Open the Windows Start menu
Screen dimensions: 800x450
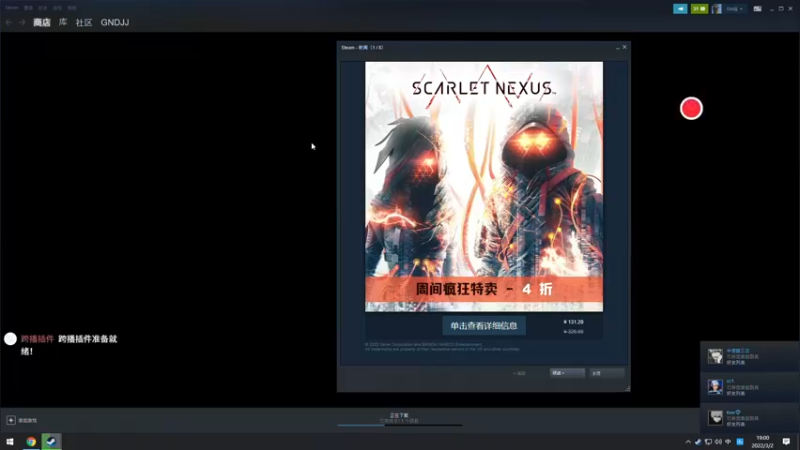(10, 441)
